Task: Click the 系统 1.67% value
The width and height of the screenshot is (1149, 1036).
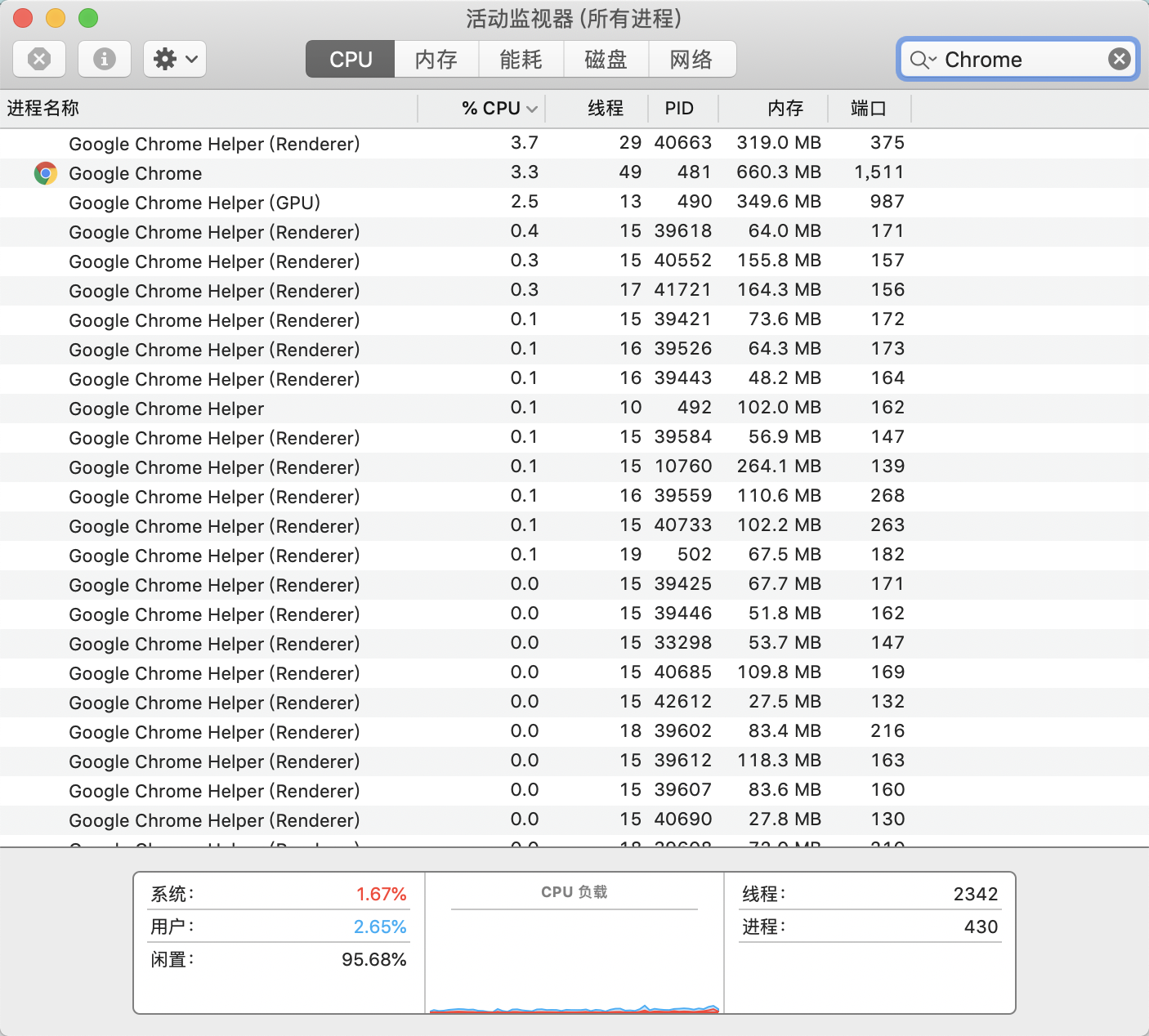Action: pyautogui.click(x=381, y=894)
